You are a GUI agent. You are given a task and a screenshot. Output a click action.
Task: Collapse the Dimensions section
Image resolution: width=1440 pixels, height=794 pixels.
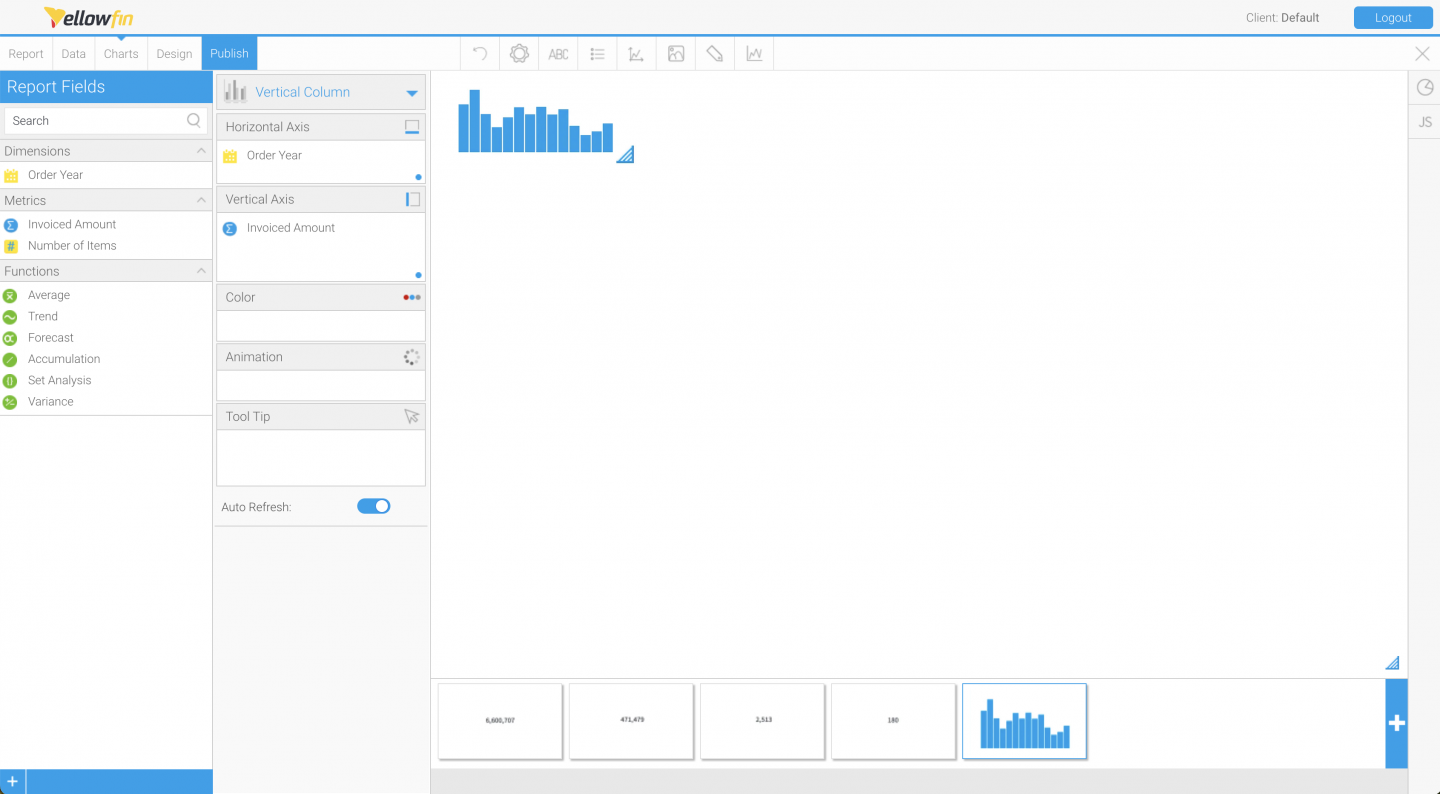tap(201, 150)
